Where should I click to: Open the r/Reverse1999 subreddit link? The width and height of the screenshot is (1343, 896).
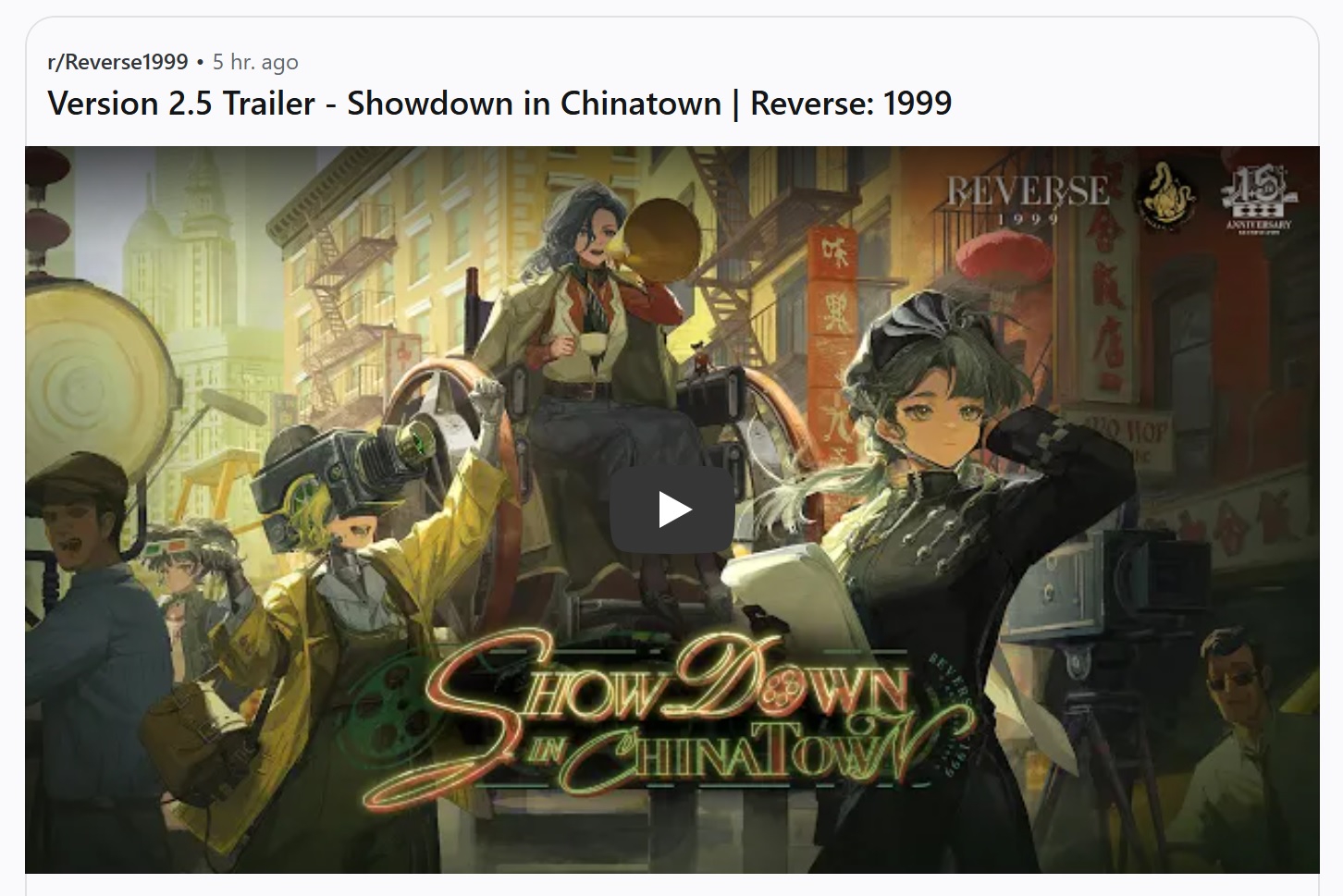(x=117, y=62)
